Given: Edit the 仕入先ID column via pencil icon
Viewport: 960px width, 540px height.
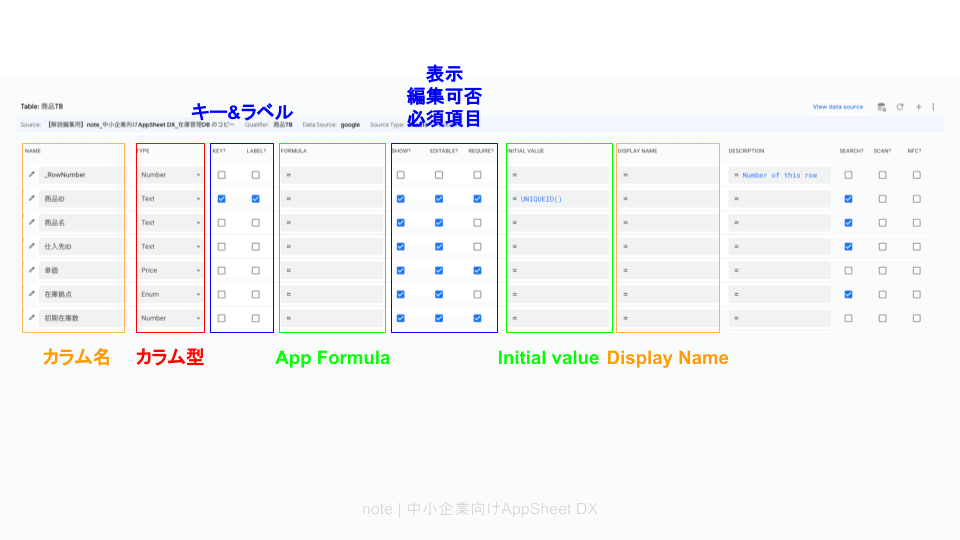Looking at the screenshot, I should [x=32, y=246].
